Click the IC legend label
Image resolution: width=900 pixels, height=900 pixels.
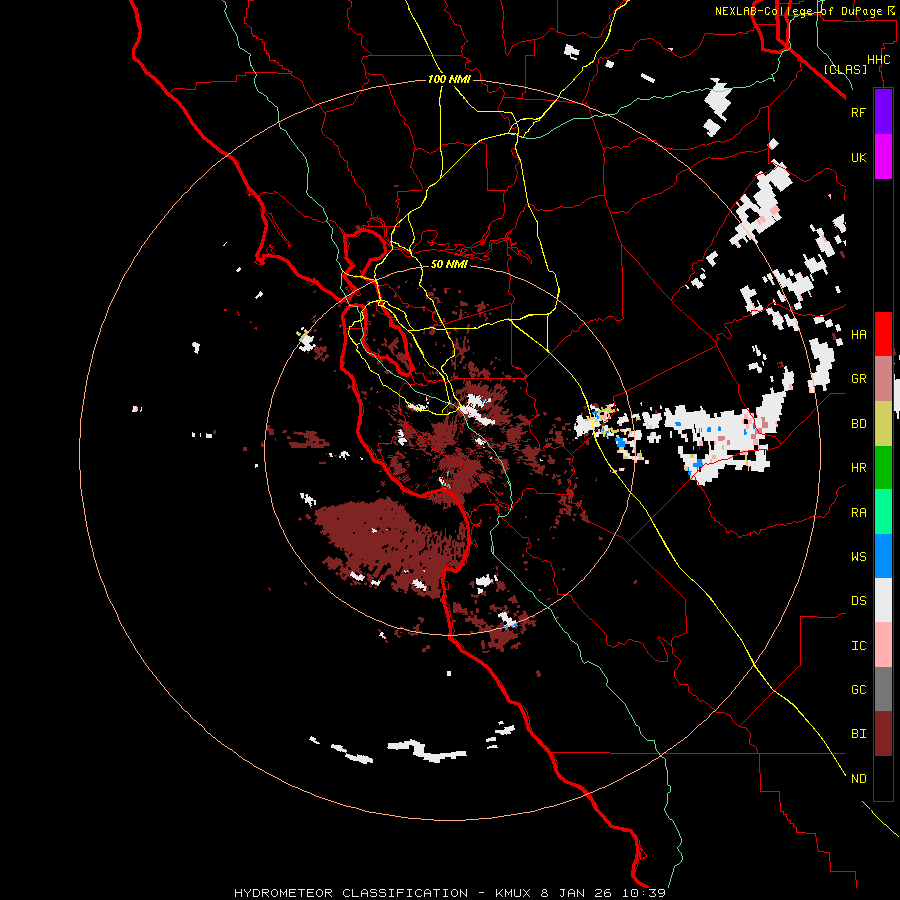(858, 646)
